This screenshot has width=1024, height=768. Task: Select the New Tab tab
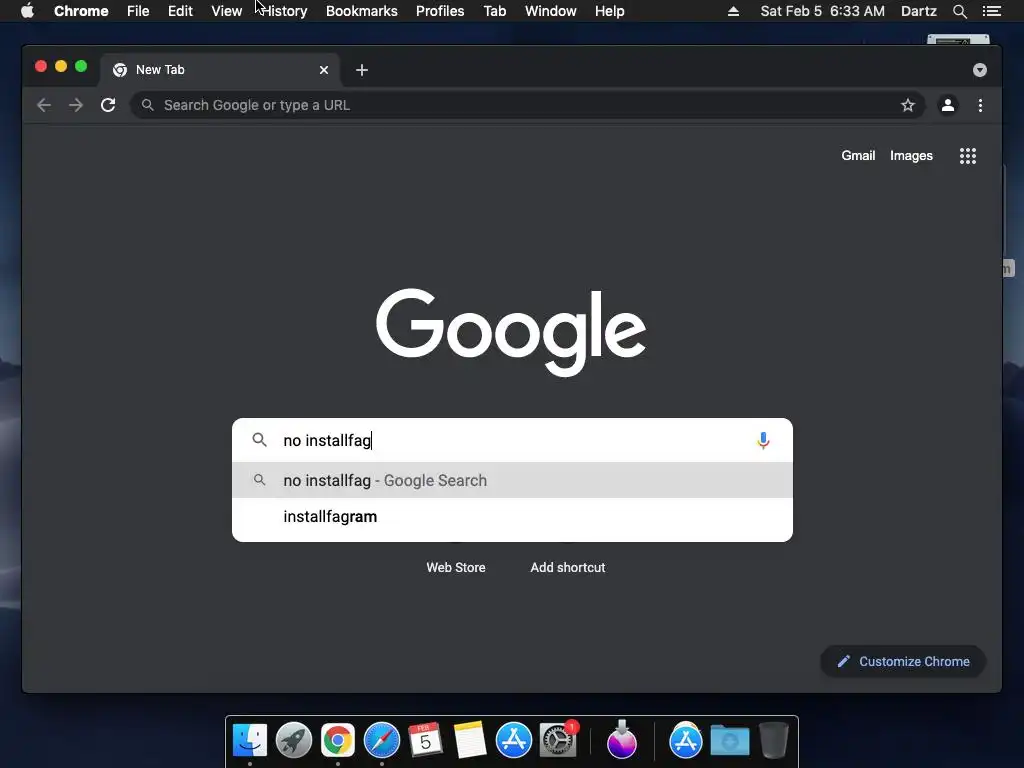(219, 70)
